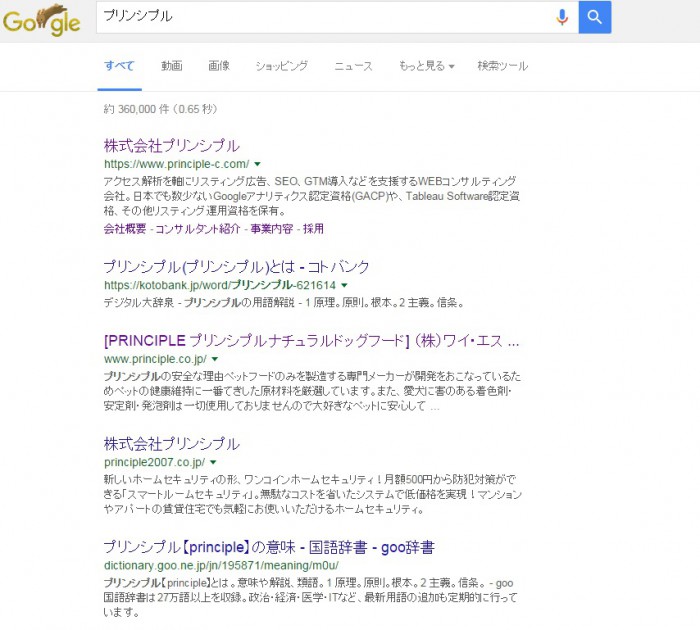
Task: Expand arrow next to principle2007.co.jp URL
Action: (x=213, y=462)
